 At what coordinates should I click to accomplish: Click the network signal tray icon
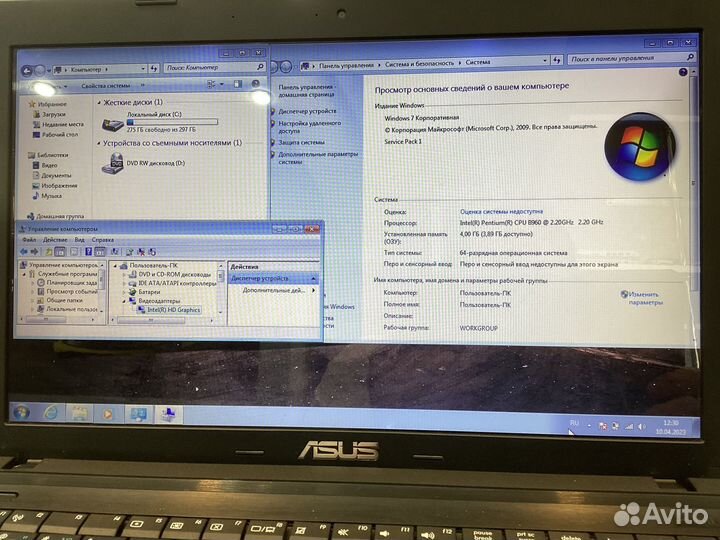click(629, 427)
